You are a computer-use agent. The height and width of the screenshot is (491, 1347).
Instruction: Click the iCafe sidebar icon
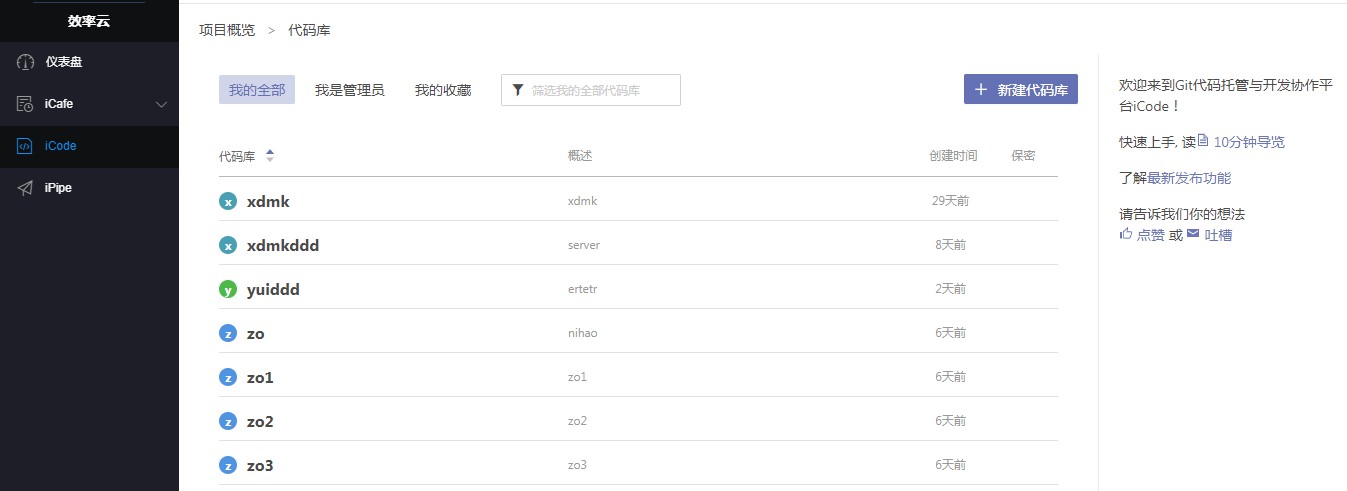point(25,104)
